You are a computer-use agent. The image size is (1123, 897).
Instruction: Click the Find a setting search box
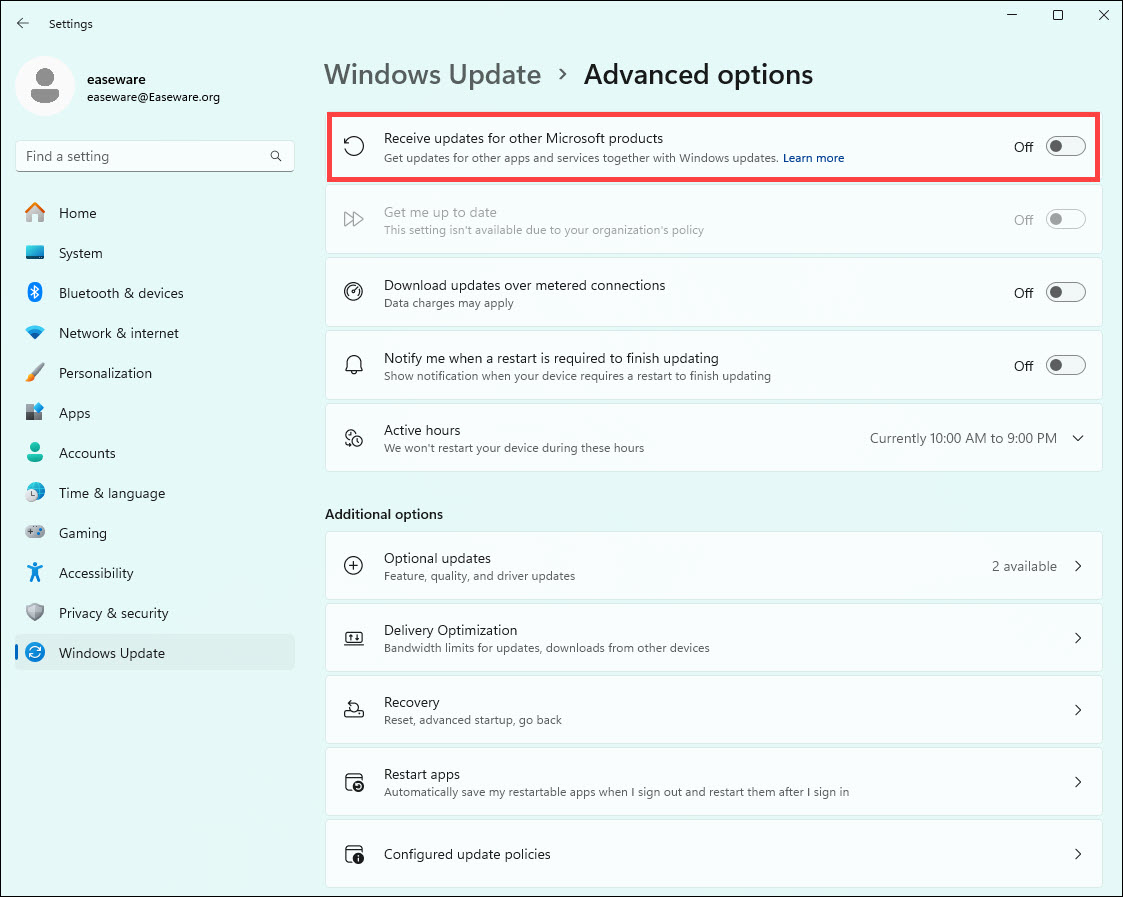[x=155, y=156]
